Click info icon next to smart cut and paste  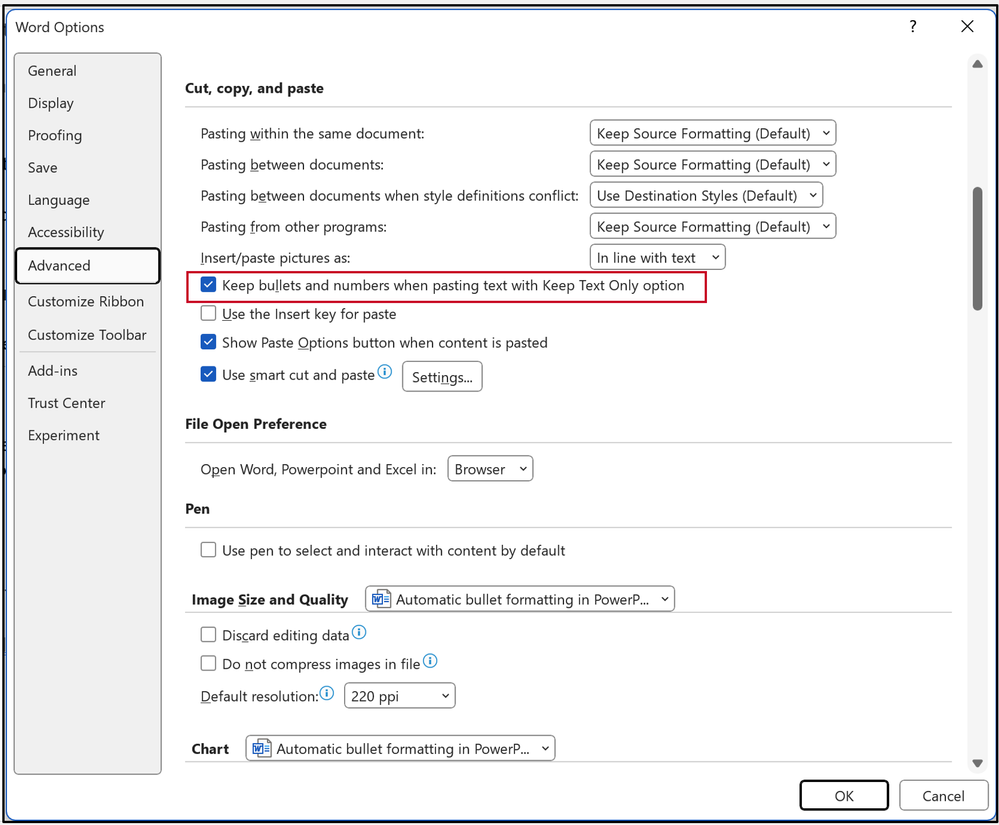click(385, 371)
